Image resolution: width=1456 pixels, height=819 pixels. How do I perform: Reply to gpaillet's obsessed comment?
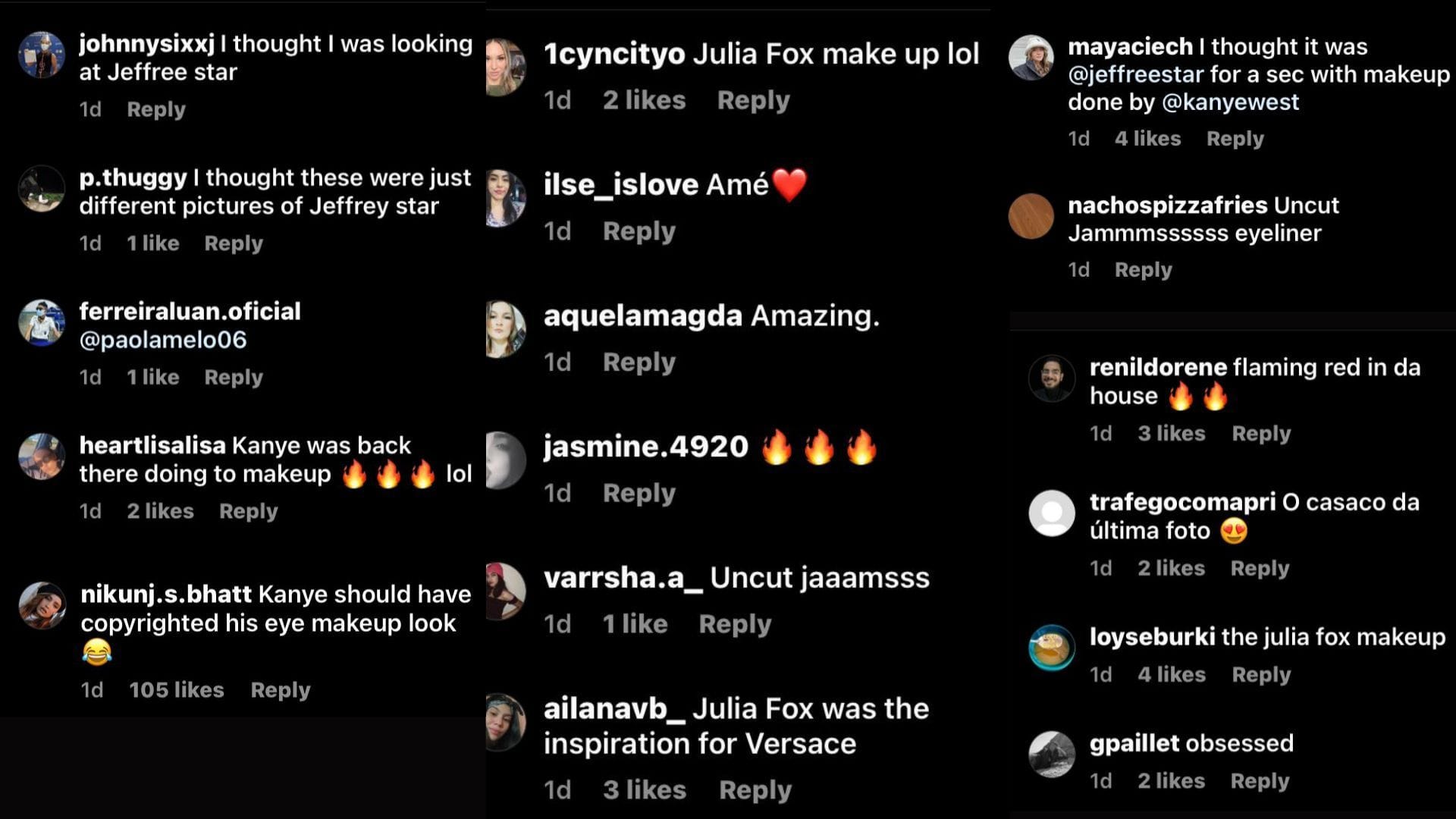coord(1260,781)
